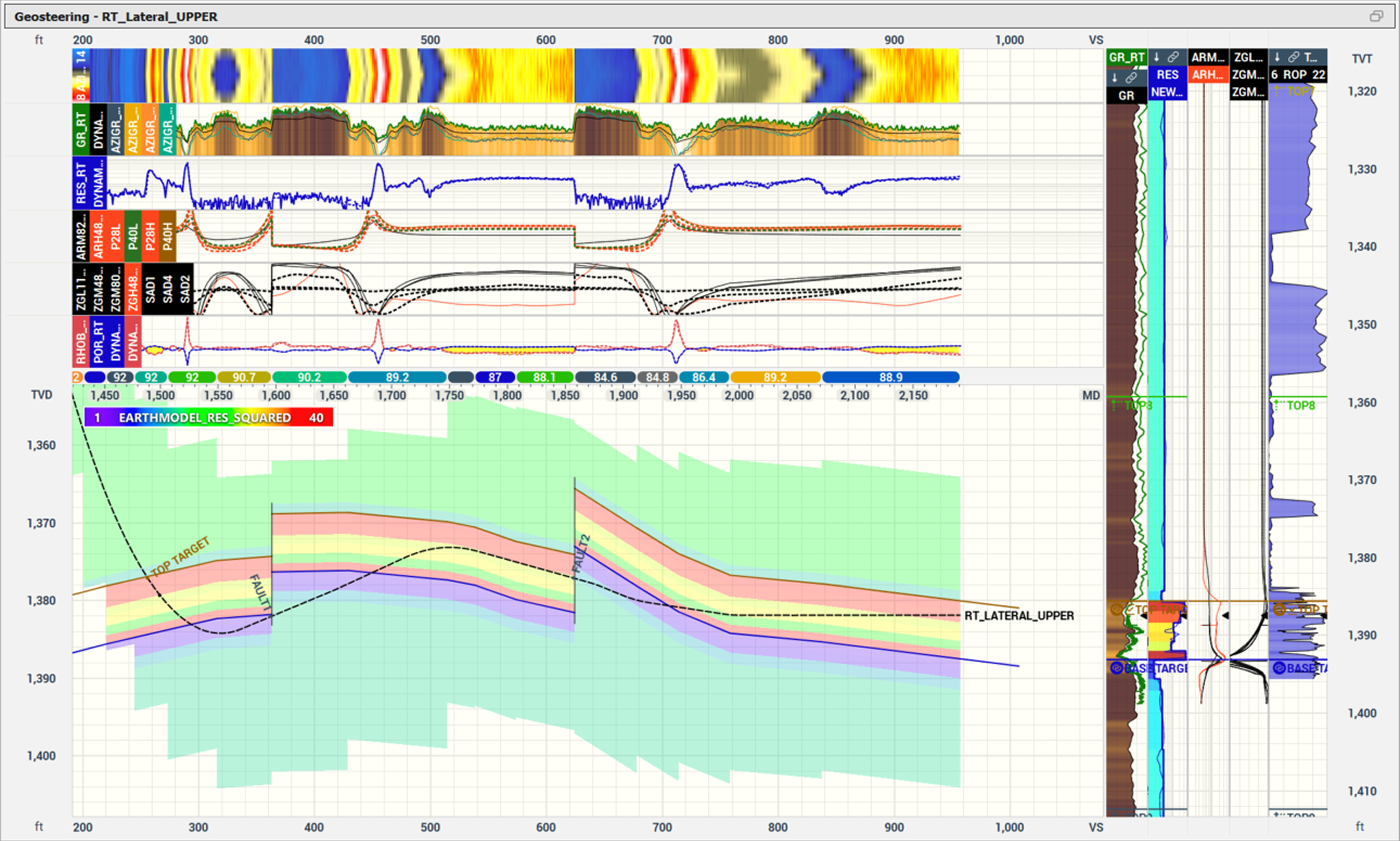Click link icon above GR track
The image size is (1400, 841).
coord(1131,77)
